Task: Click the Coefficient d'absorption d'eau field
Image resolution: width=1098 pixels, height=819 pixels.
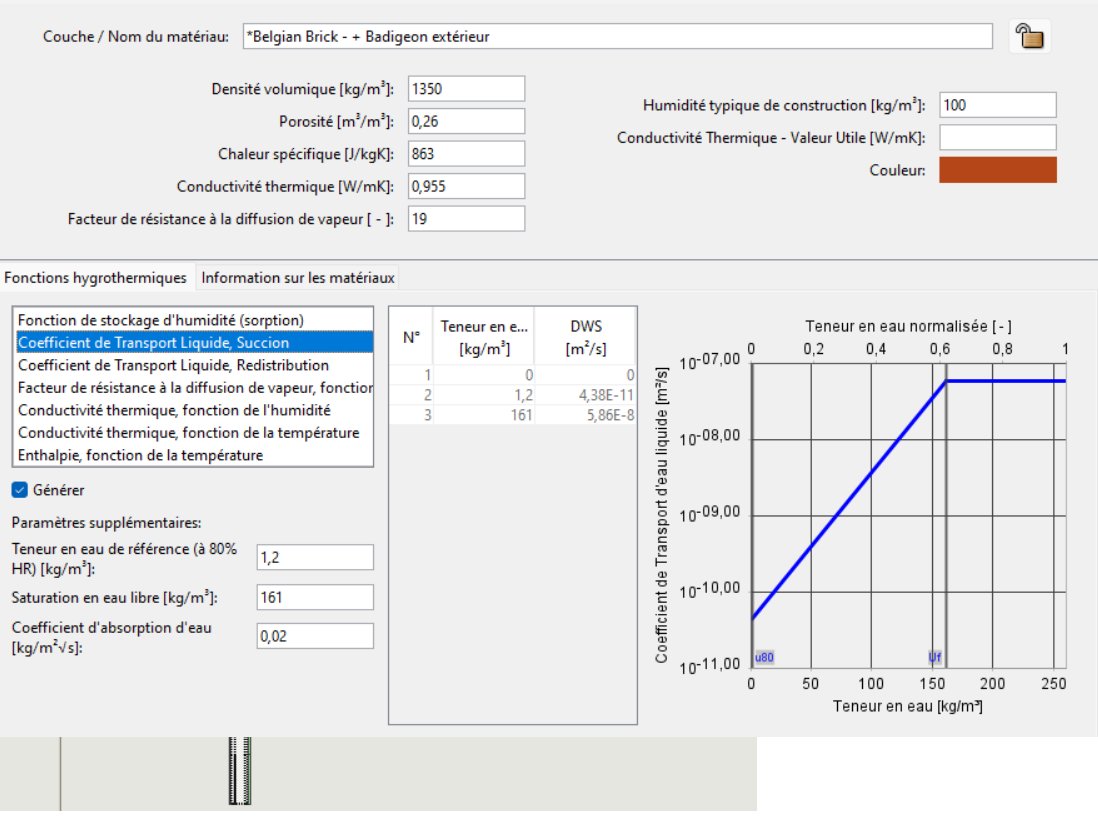Action: (315, 636)
